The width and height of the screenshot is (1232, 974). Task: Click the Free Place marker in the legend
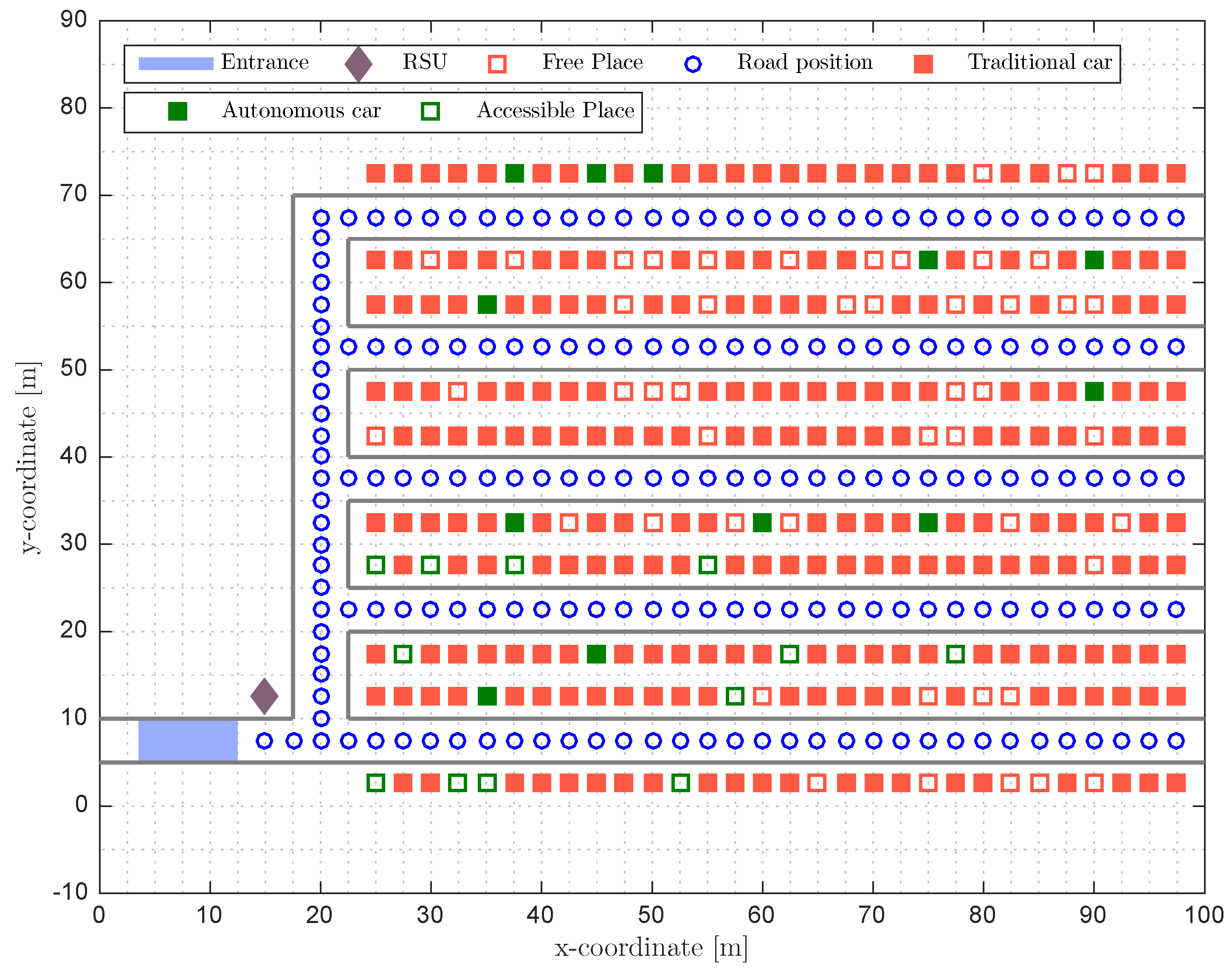tap(497, 64)
